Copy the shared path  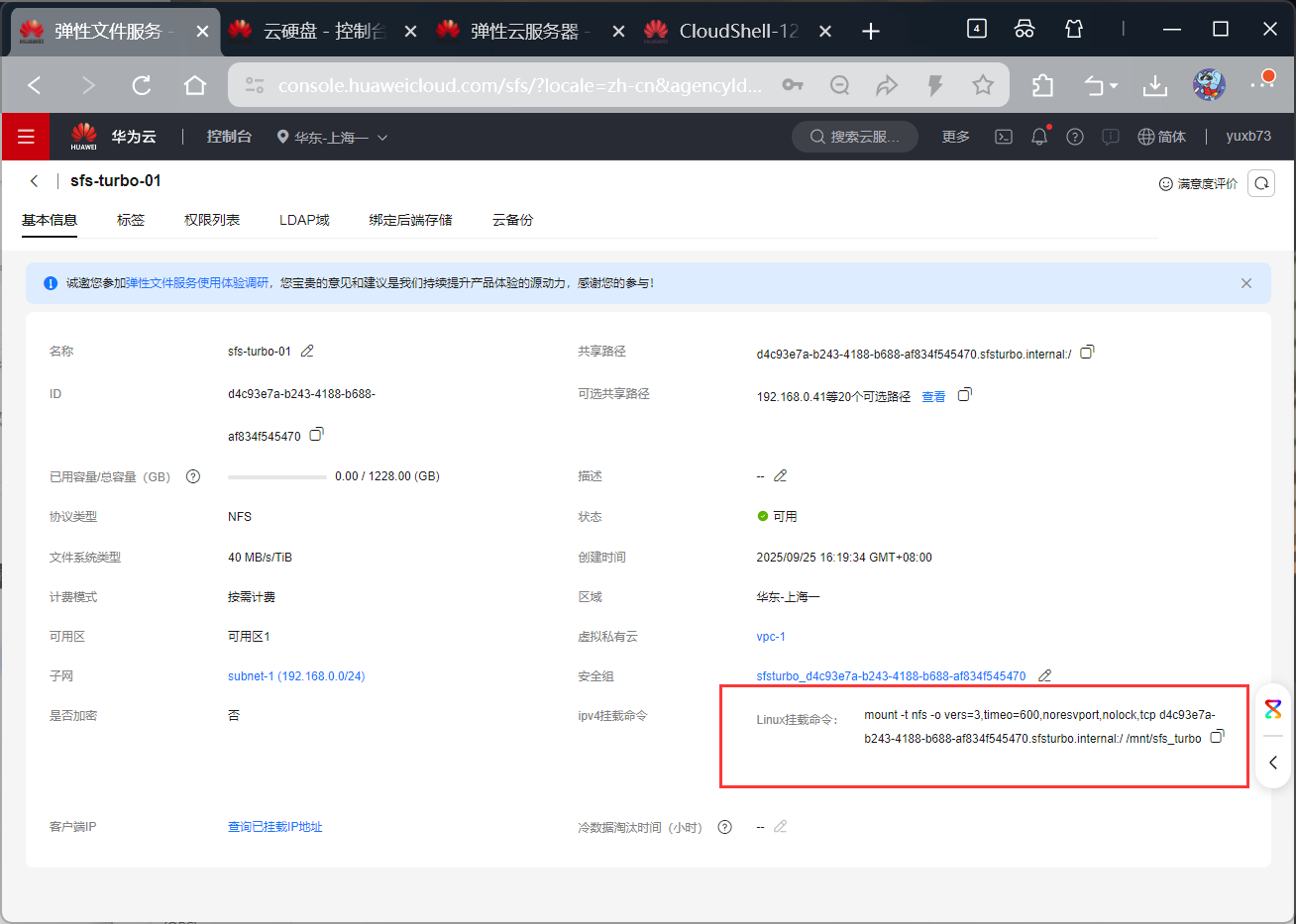click(1087, 353)
